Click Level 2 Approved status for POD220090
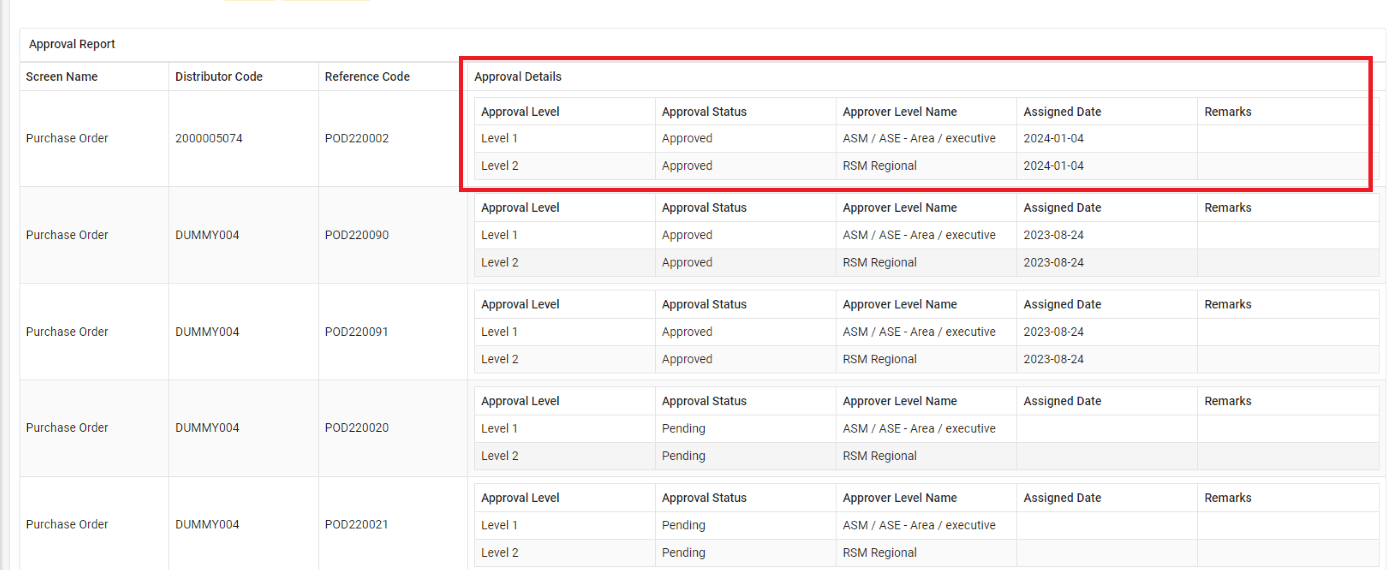 687,263
